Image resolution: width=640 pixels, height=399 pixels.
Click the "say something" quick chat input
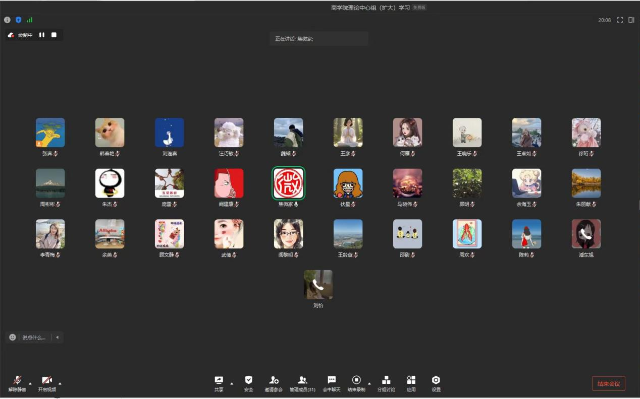click(x=34, y=337)
